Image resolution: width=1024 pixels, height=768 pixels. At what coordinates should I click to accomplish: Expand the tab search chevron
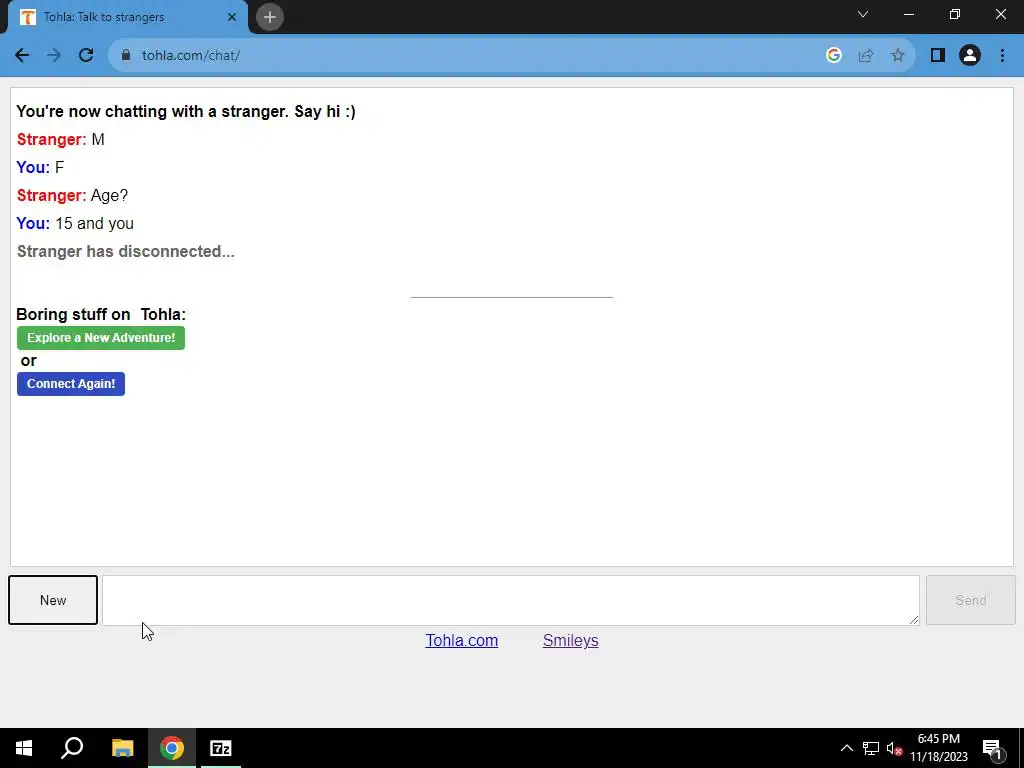tap(863, 14)
